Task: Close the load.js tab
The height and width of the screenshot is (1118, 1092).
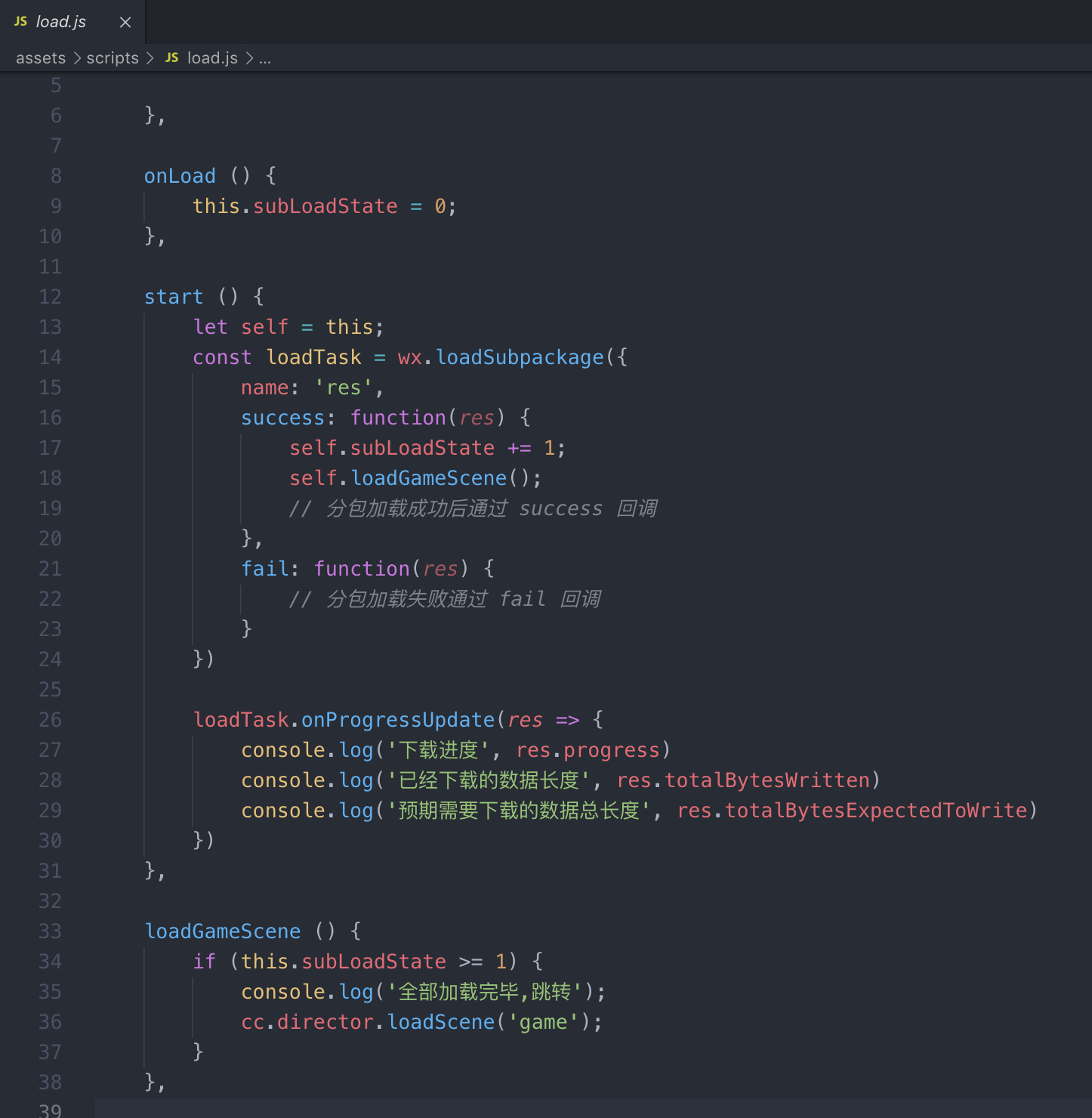Action: 125,23
